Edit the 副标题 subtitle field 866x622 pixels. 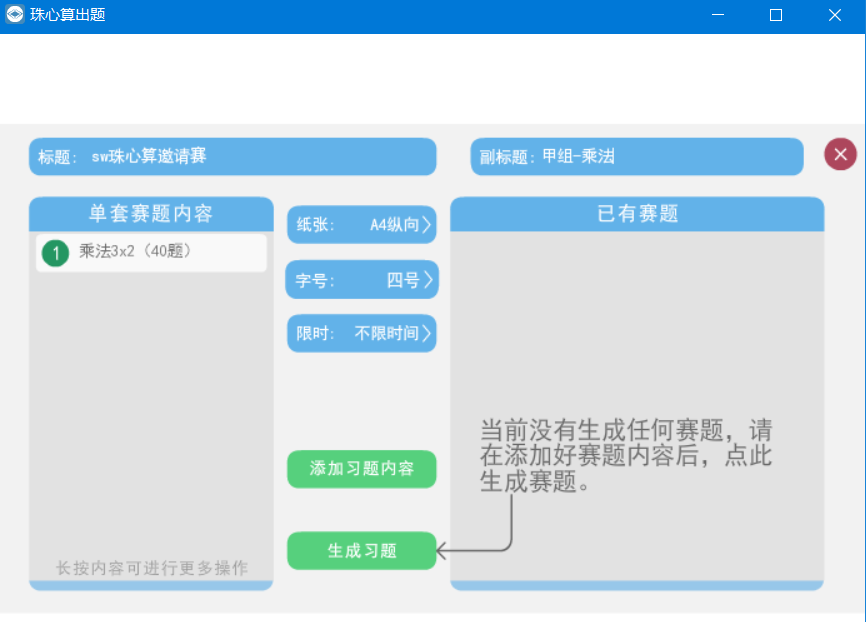click(x=637, y=156)
